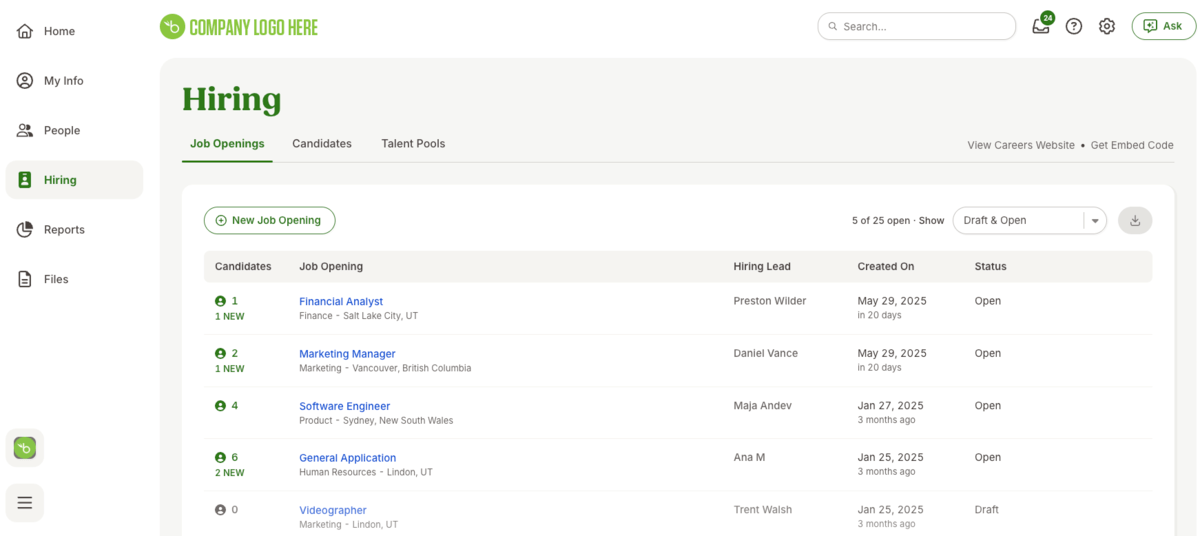The height and width of the screenshot is (536, 1200).
Task: Click View Careers Website link
Action: (x=1020, y=145)
